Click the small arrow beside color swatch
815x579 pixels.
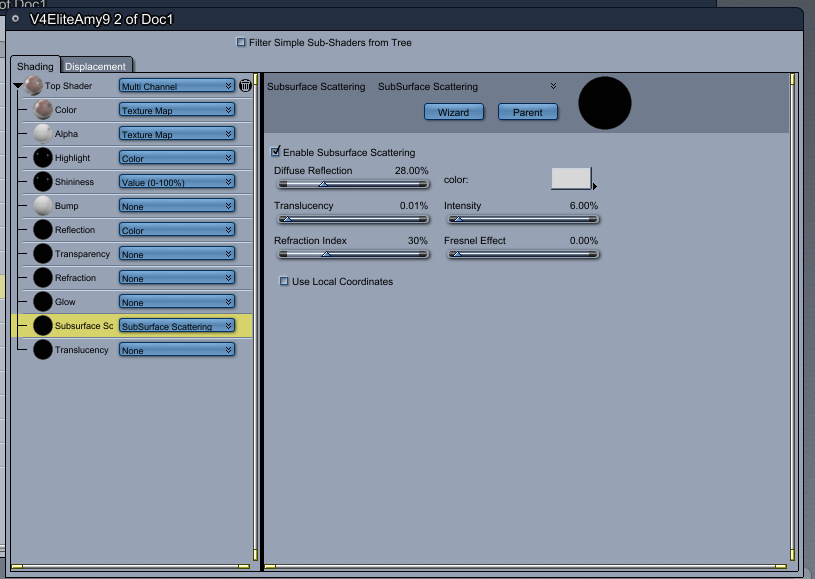pyautogui.click(x=595, y=186)
